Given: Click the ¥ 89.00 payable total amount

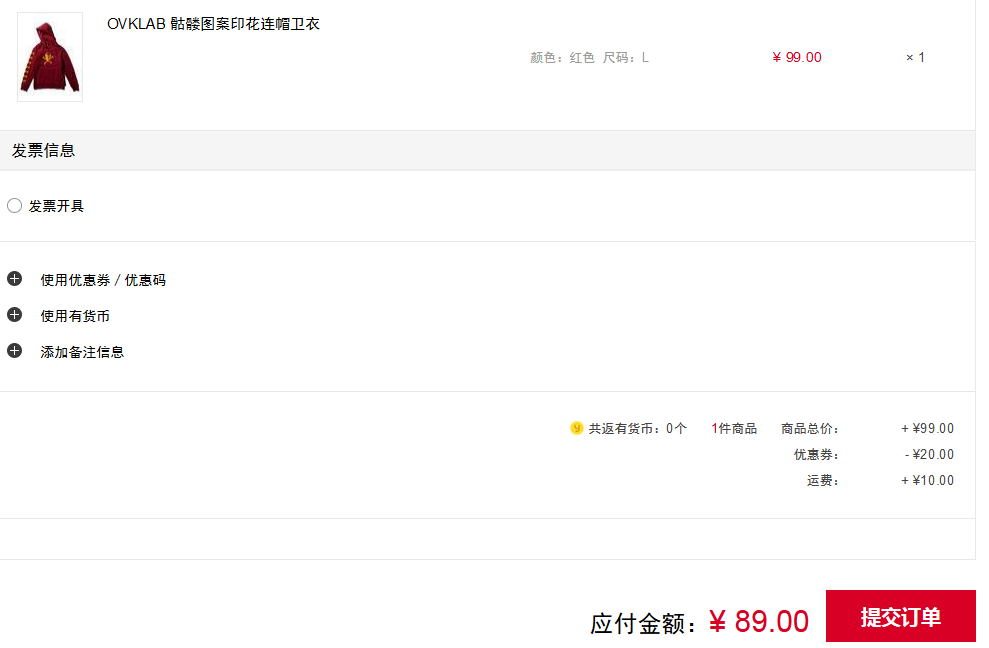Looking at the screenshot, I should pyautogui.click(x=759, y=621).
